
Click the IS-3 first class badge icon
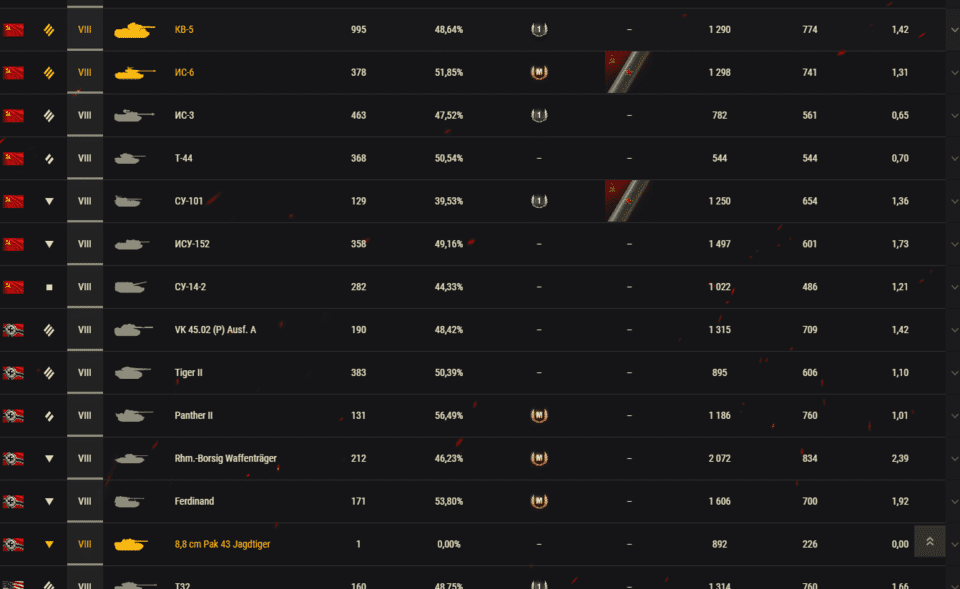click(x=539, y=116)
